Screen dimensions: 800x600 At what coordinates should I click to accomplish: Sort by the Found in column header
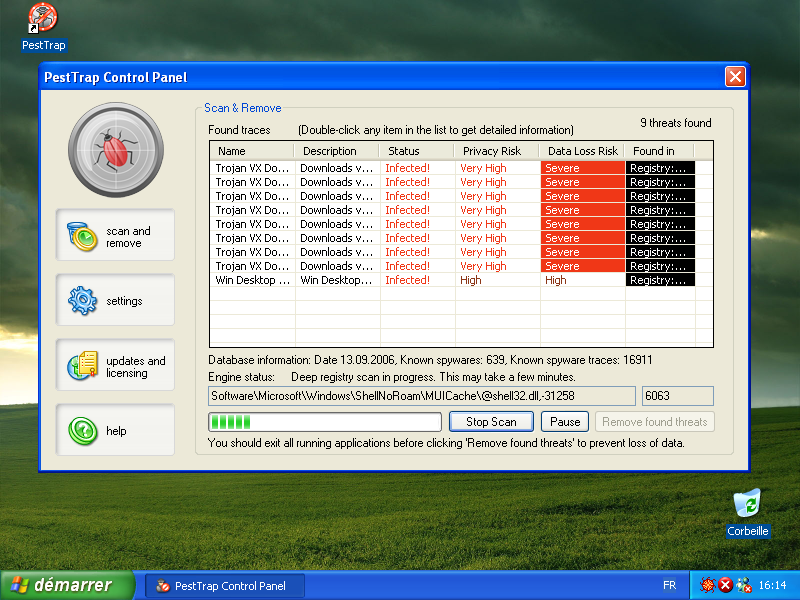659,151
